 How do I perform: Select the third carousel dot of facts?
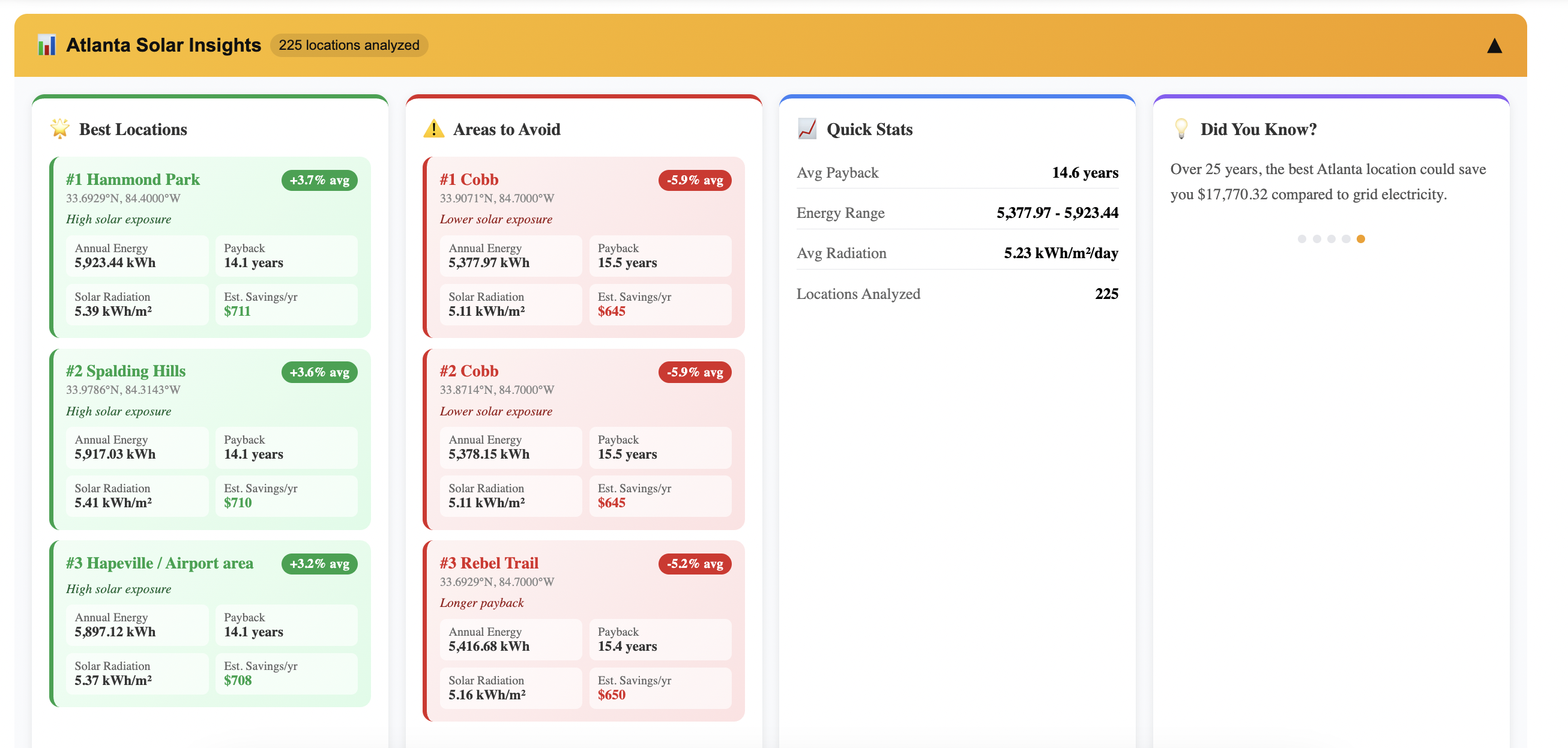pos(1331,239)
